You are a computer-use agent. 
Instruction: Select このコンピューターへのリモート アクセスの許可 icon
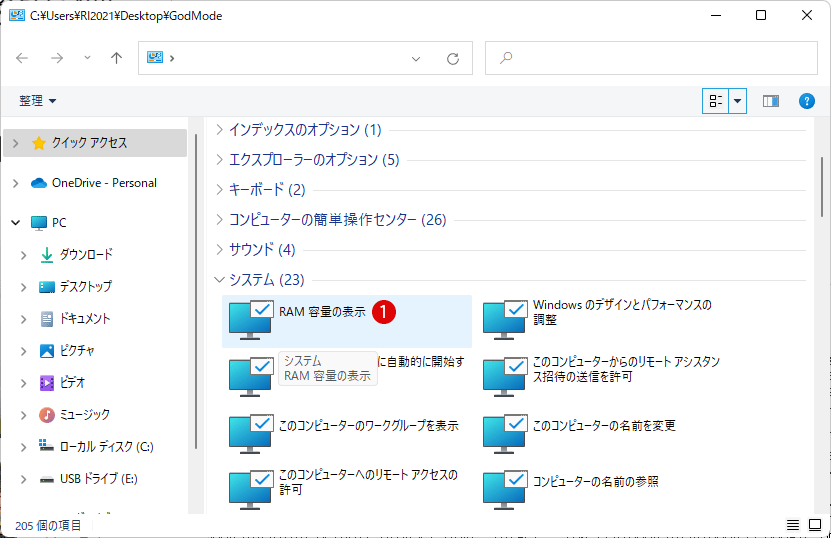[251, 489]
